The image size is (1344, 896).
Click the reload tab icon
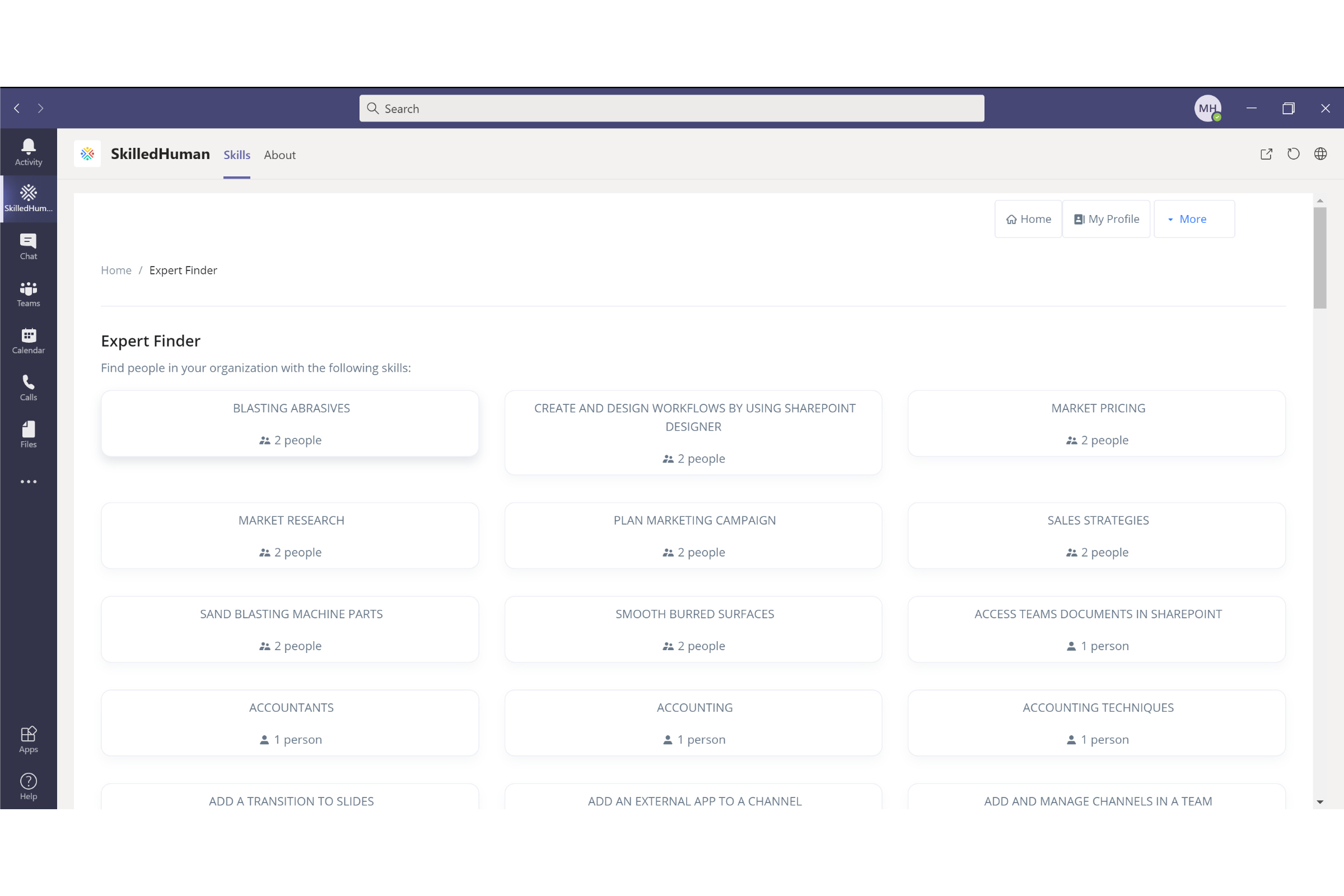[1293, 155]
